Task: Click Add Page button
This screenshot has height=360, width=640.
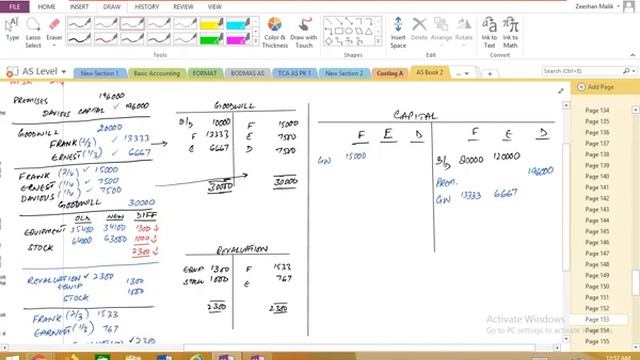Action: 596,87
